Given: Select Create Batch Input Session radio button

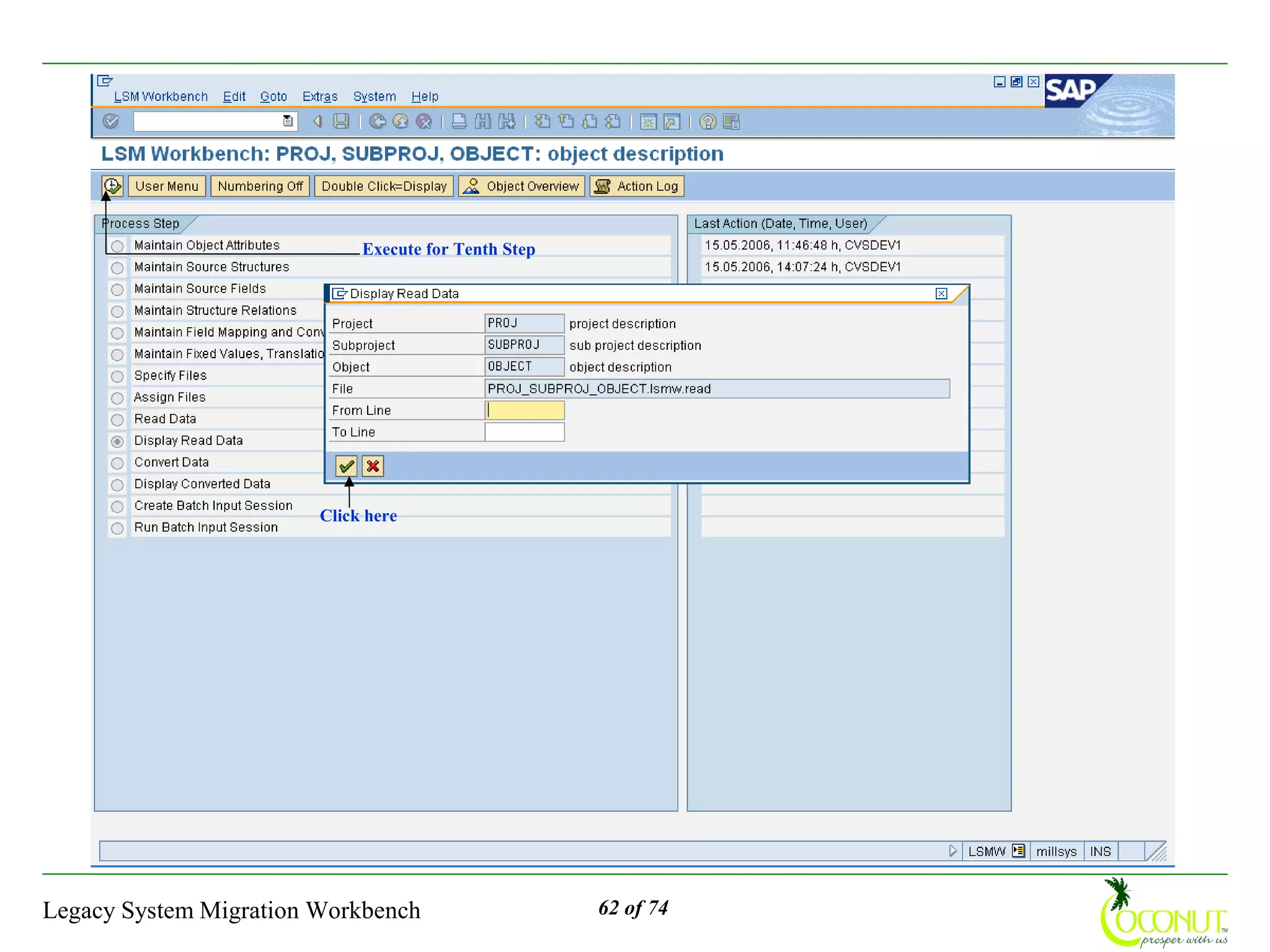Looking at the screenshot, I should point(117,506).
